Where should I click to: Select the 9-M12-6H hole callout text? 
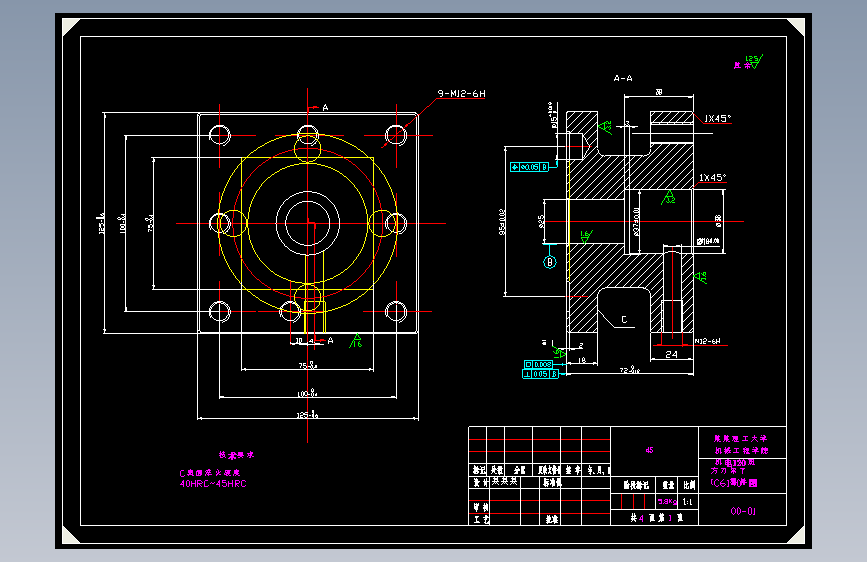tap(462, 94)
